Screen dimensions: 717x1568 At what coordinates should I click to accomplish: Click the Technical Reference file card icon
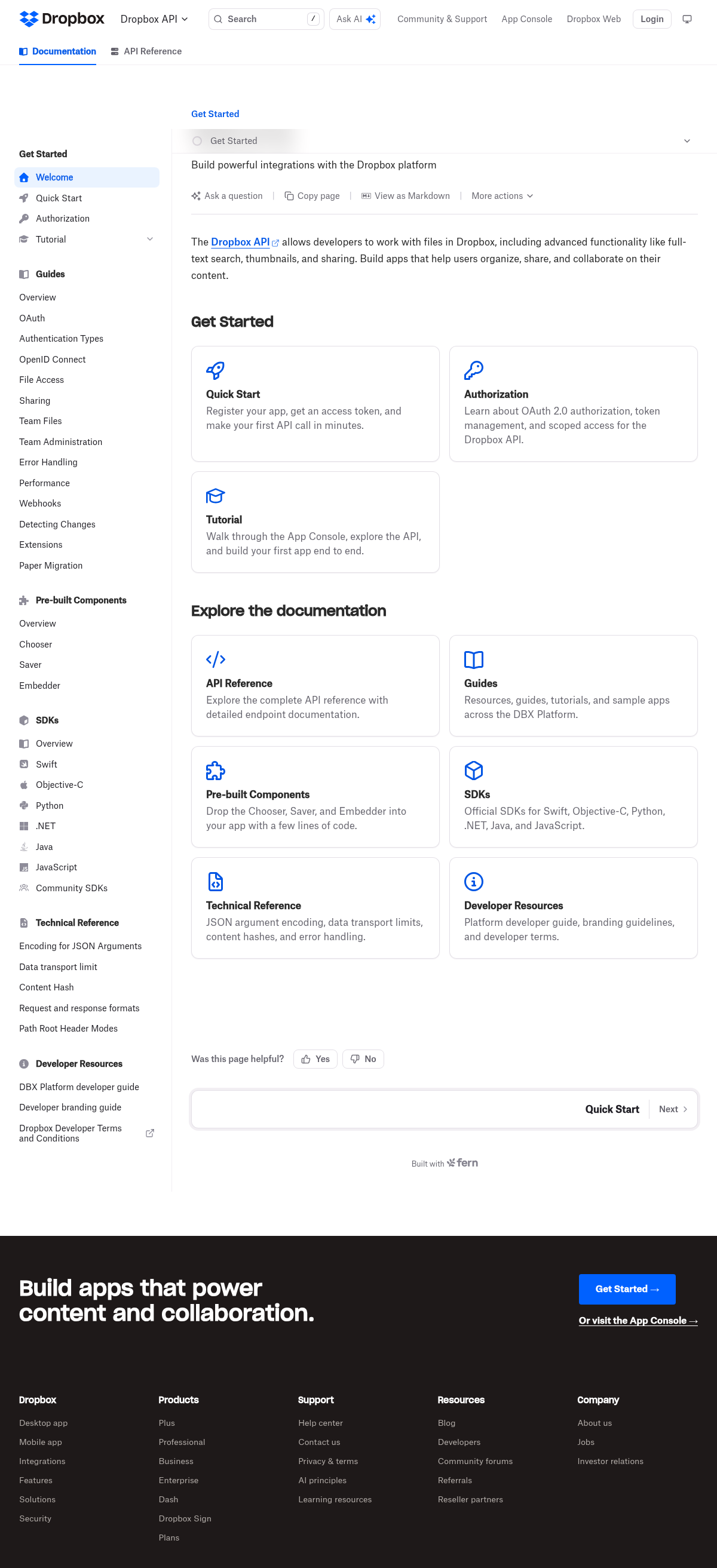(x=216, y=882)
